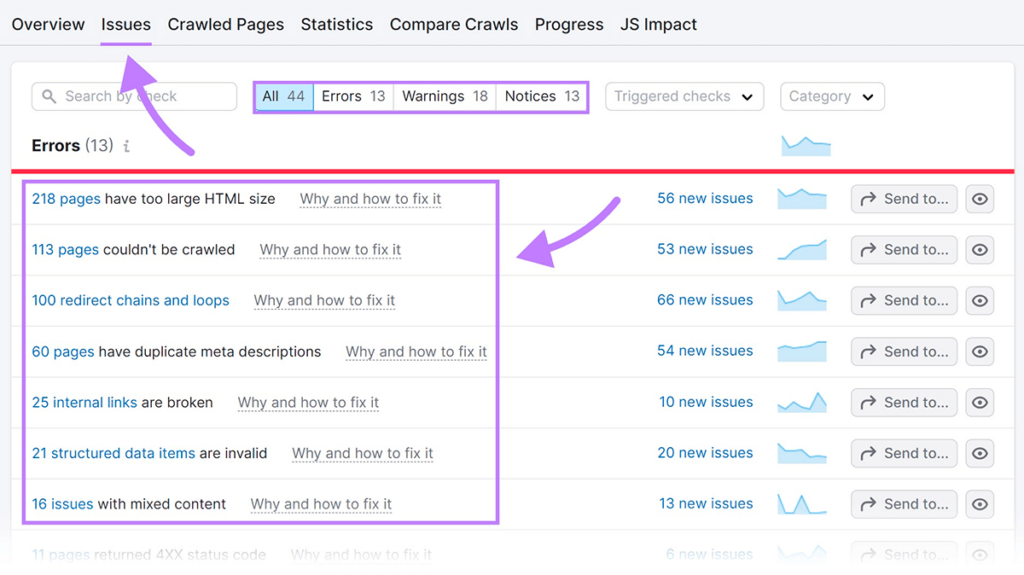Click Send to… in the couldn't be crawled row
The image size is (1024, 575).
pyautogui.click(x=904, y=250)
